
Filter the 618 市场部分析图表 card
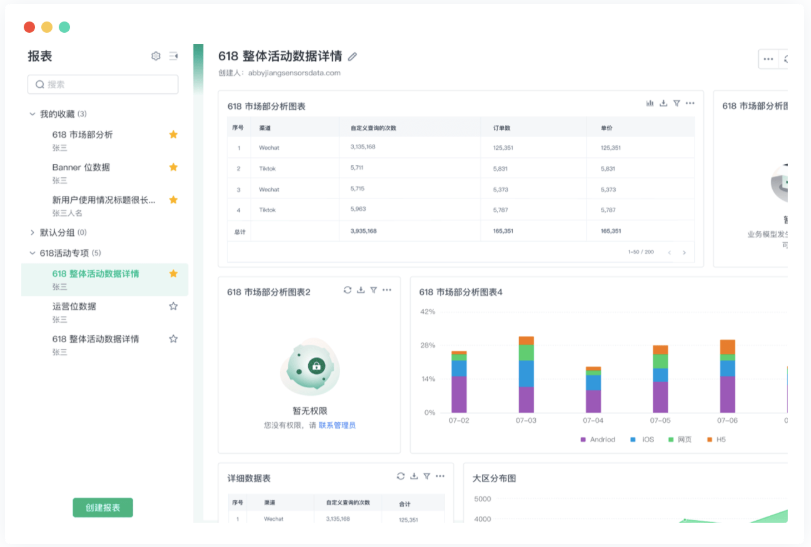tap(677, 103)
